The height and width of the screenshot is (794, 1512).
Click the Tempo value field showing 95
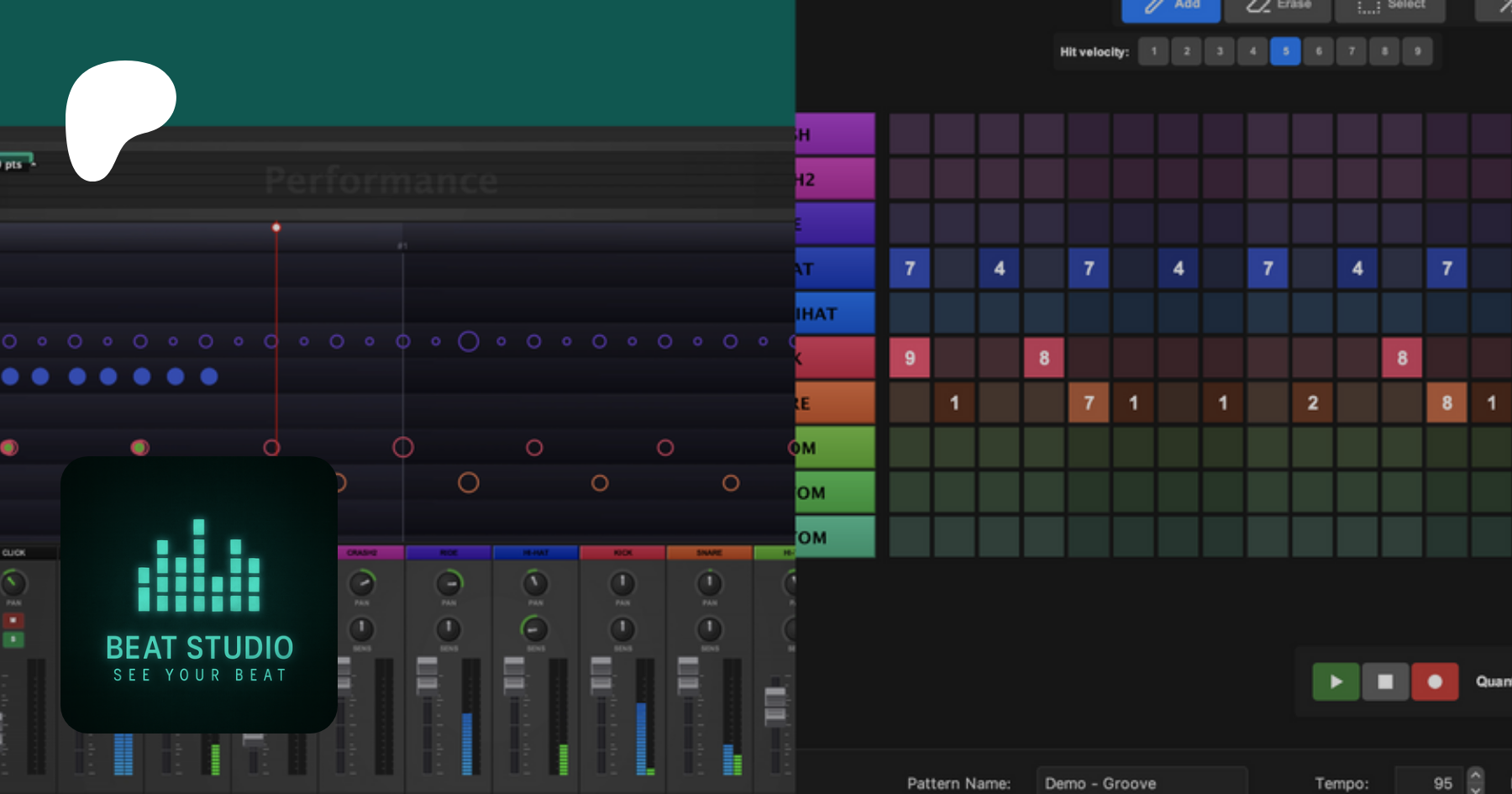pos(1430,783)
